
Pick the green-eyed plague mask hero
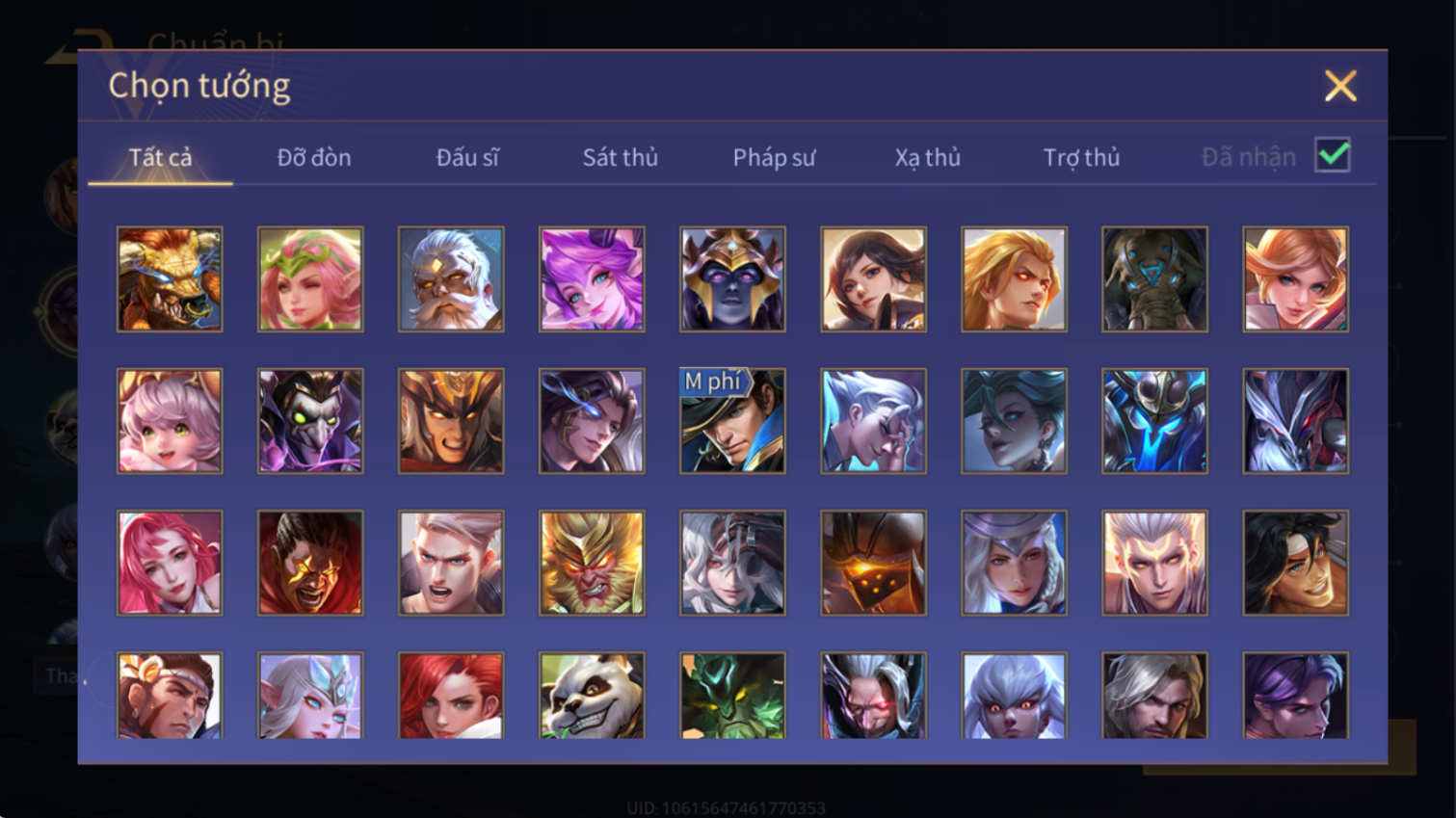(310, 421)
